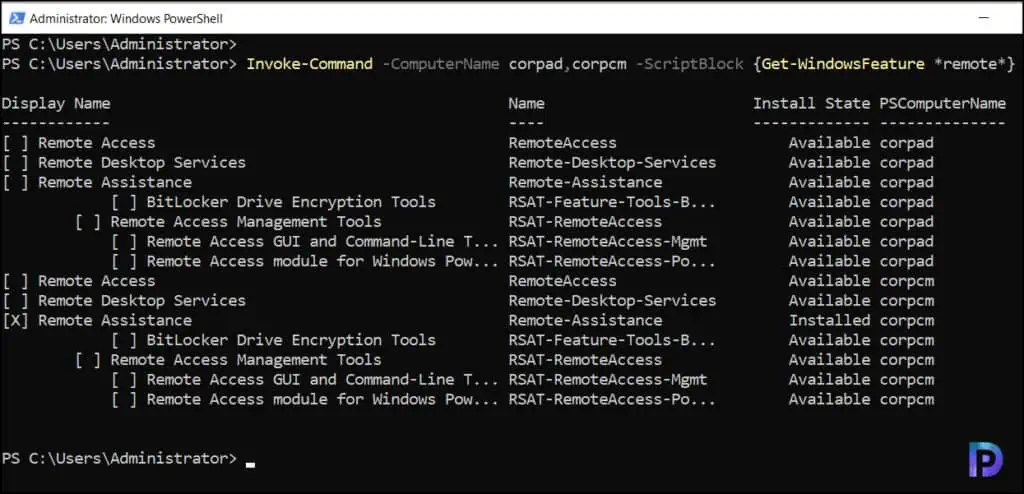The image size is (1024, 494).
Task: Click the '-ScriptBlock' parameter in the command
Action: (689, 64)
